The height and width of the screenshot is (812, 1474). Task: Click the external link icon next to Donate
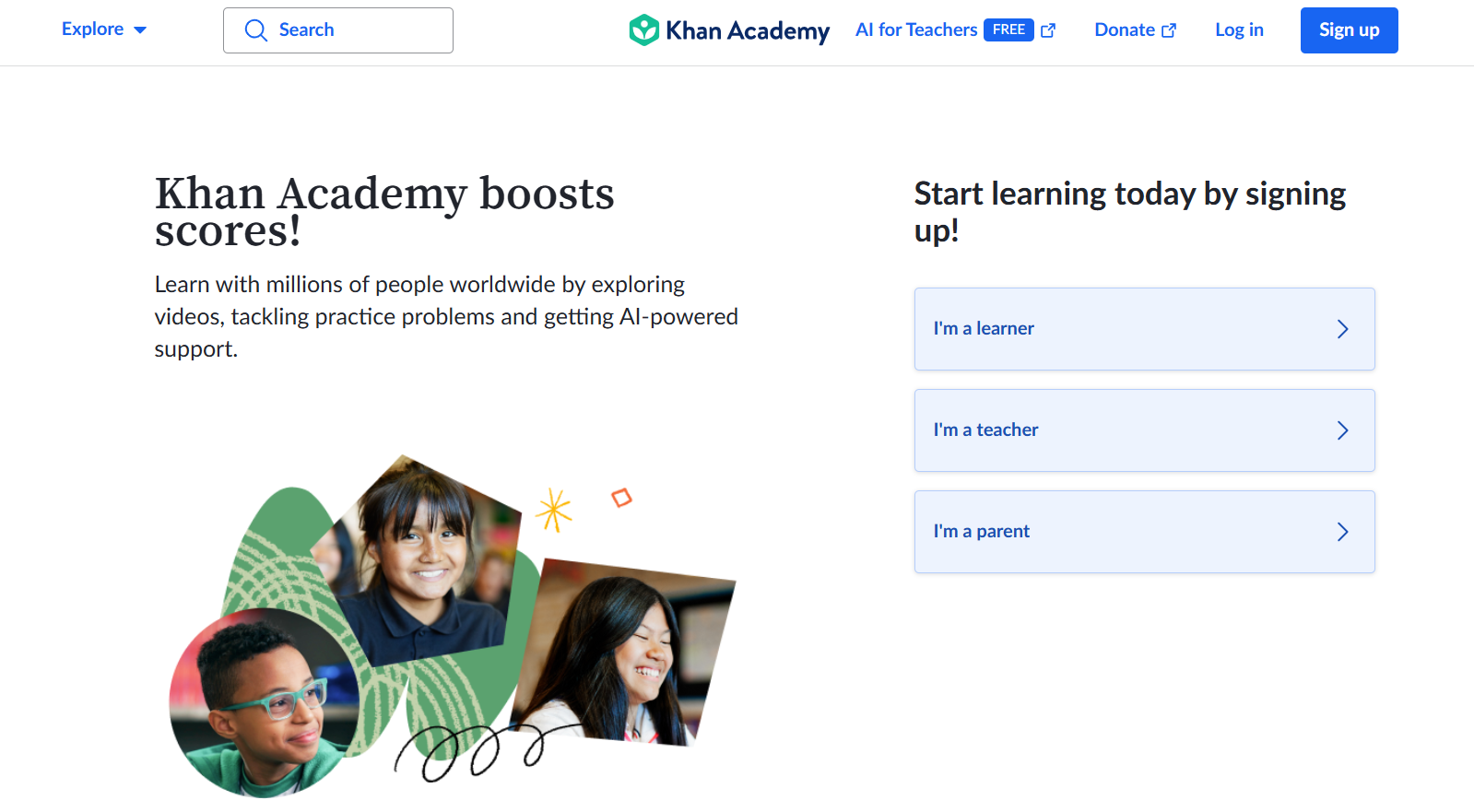[1169, 30]
